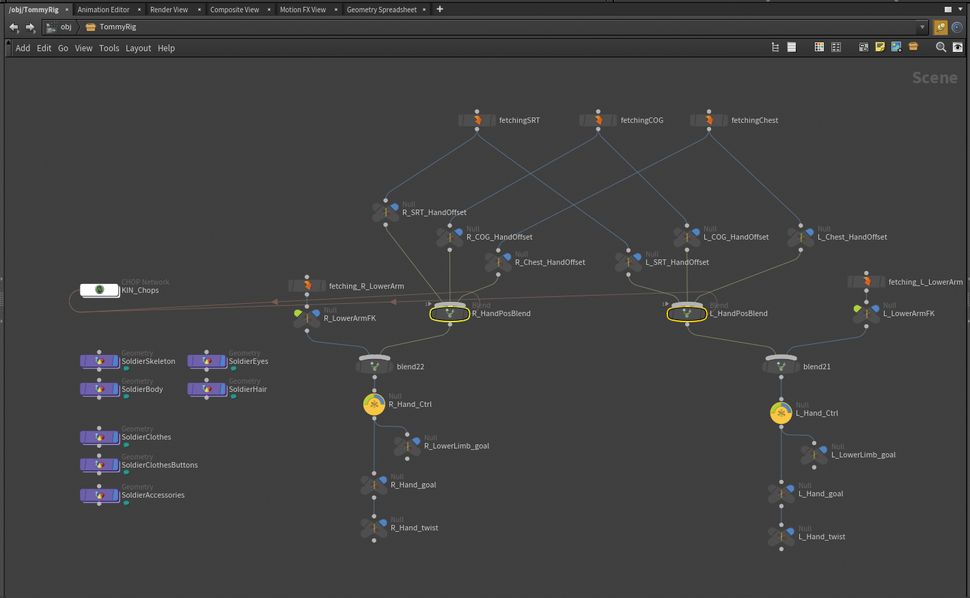The width and height of the screenshot is (970, 598).
Task: Click the yellow sticky note toolbar icon
Action: tap(880, 46)
